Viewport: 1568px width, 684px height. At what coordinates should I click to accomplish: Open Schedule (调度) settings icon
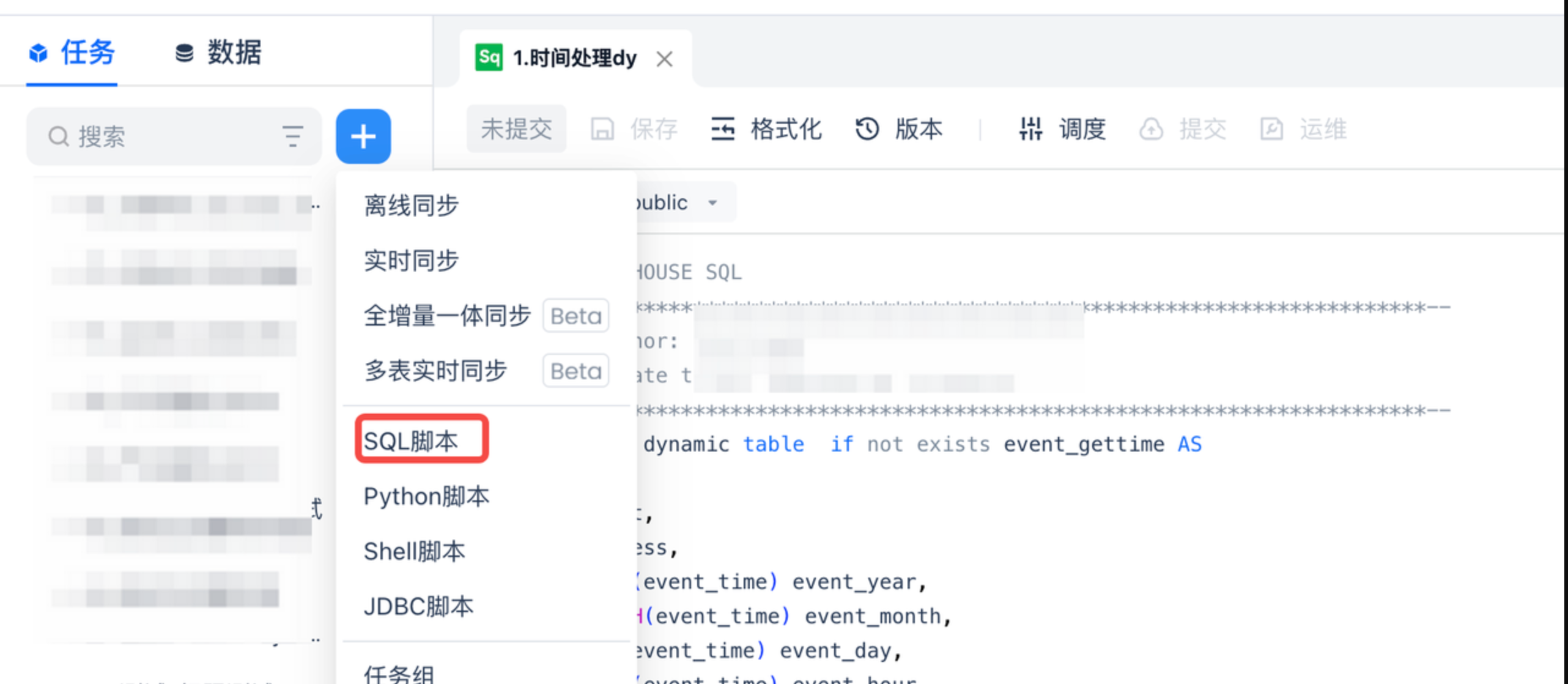click(1030, 129)
